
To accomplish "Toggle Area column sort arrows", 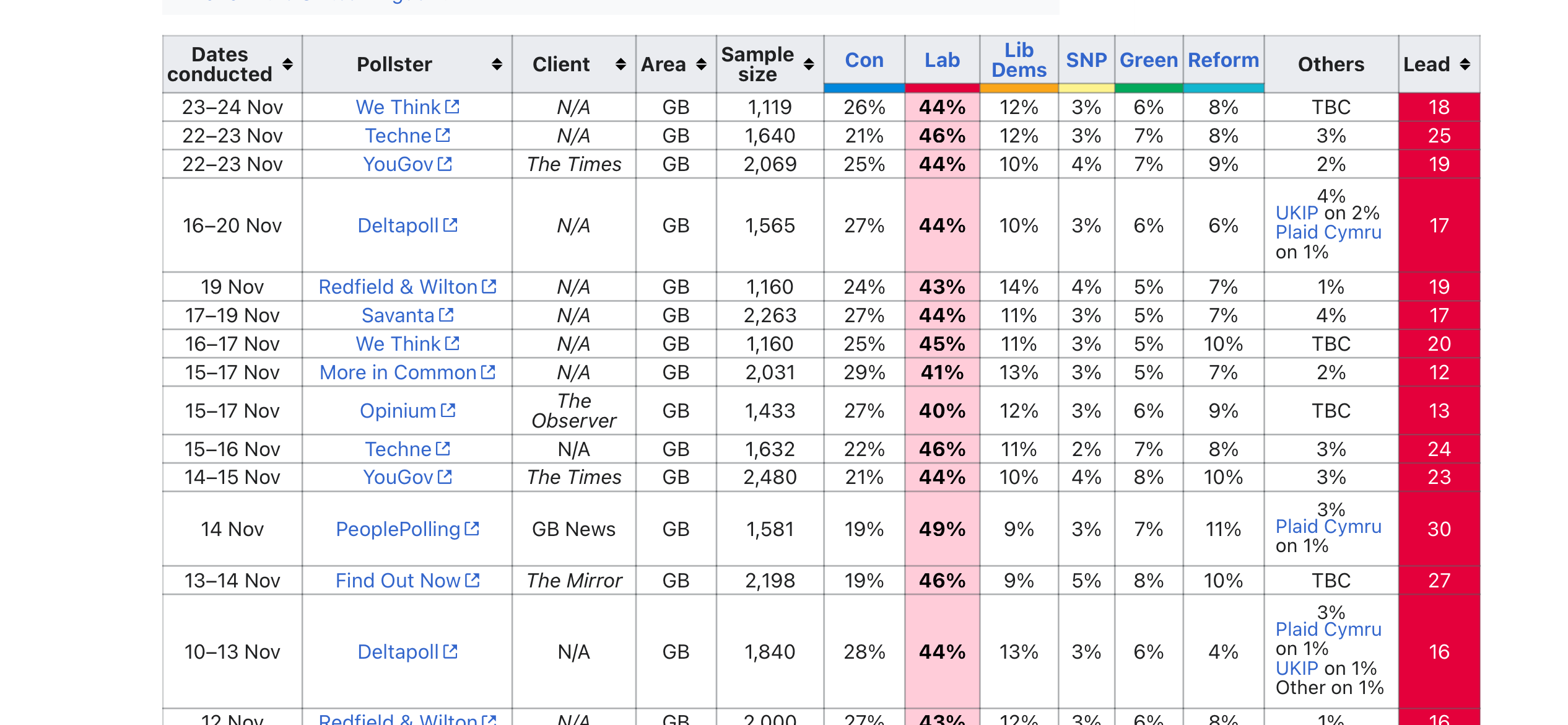I will tap(701, 64).
